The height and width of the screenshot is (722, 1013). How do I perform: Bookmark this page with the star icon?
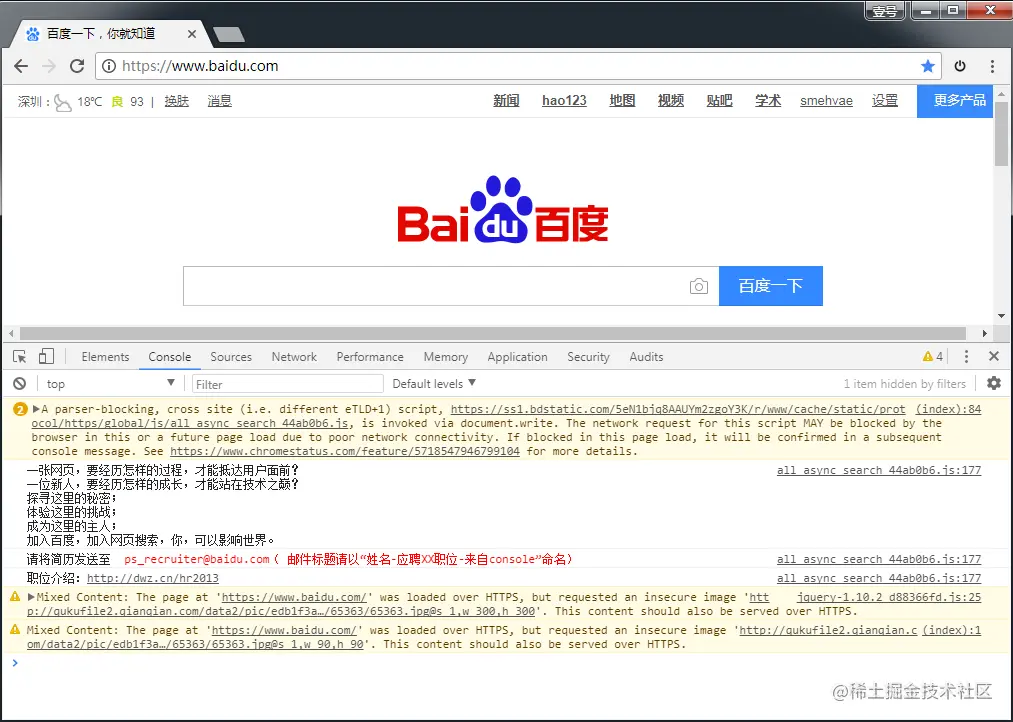(x=928, y=66)
